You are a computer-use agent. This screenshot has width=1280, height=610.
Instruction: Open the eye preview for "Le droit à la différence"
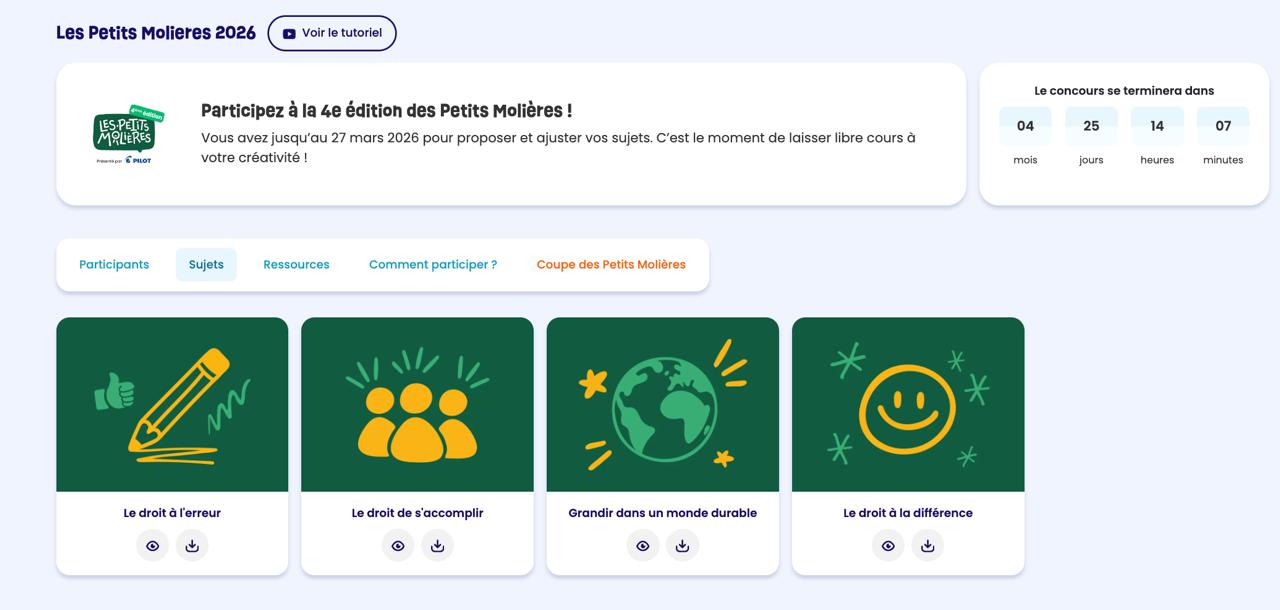888,545
